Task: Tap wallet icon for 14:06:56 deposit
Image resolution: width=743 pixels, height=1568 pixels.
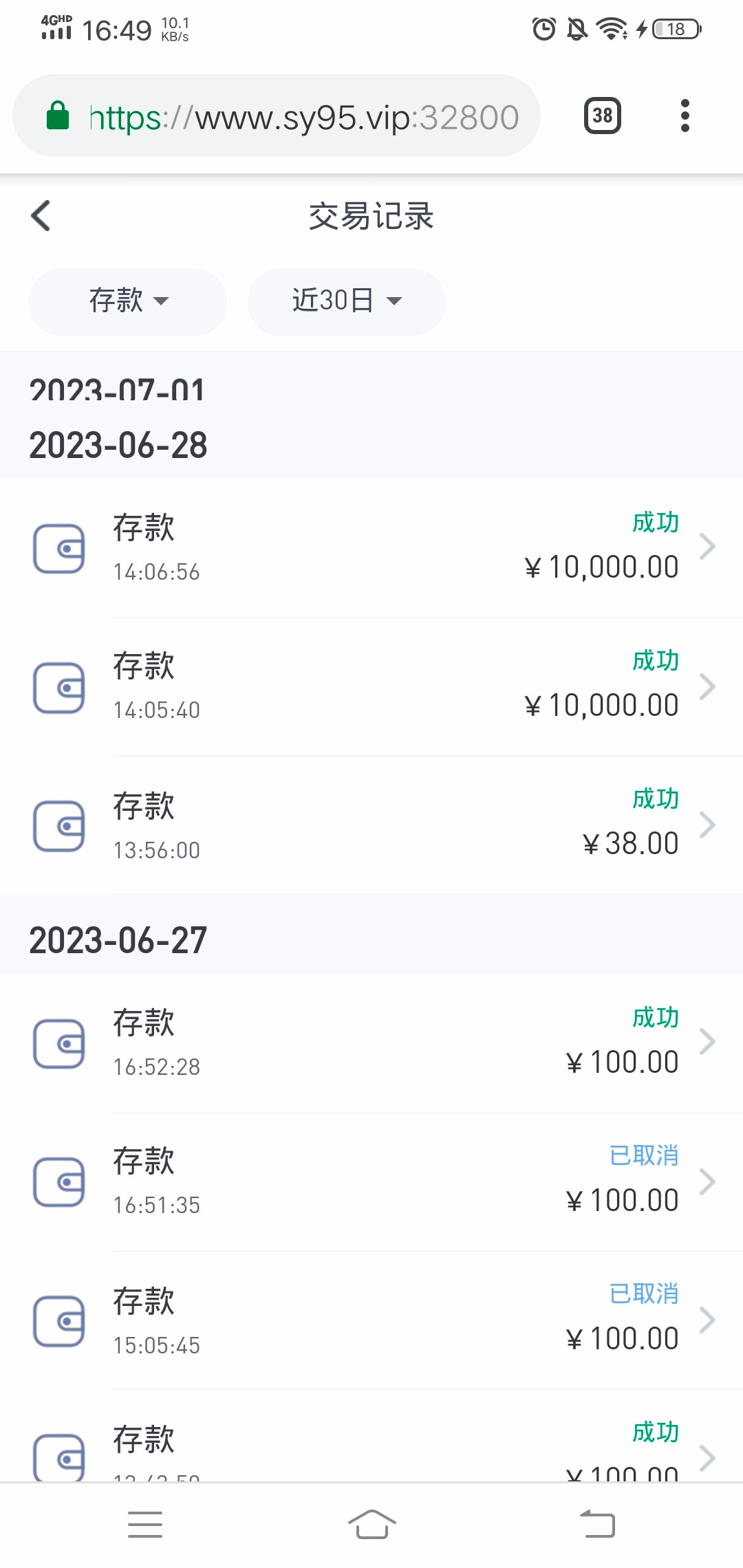Action: pos(59,549)
